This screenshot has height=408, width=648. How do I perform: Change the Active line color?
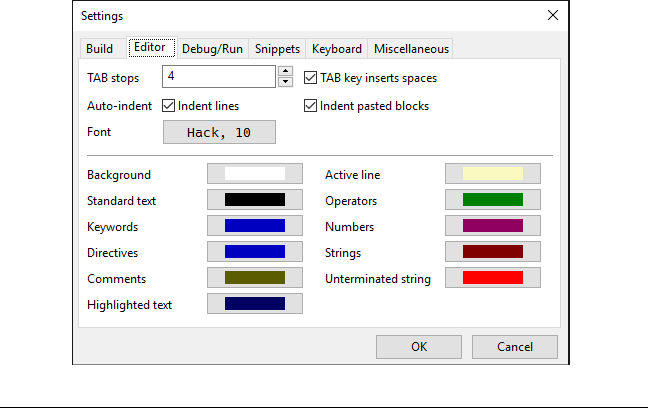click(492, 174)
